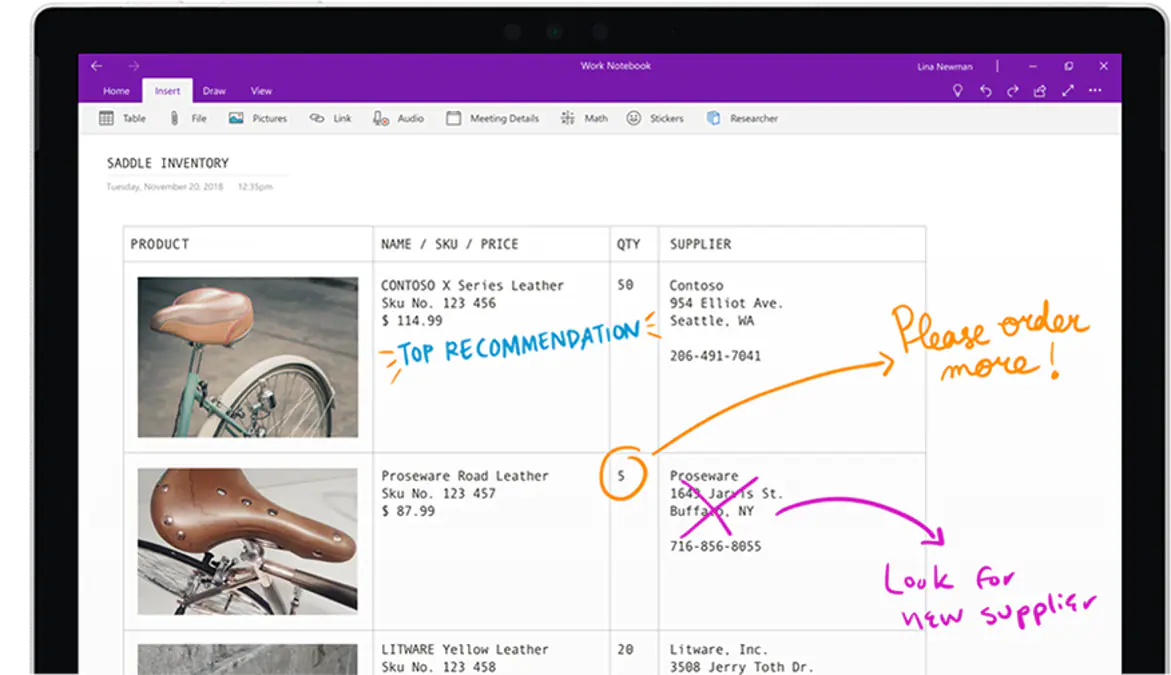Go to the Home tab
Viewport: 1171px width, 675px height.
[x=116, y=90]
